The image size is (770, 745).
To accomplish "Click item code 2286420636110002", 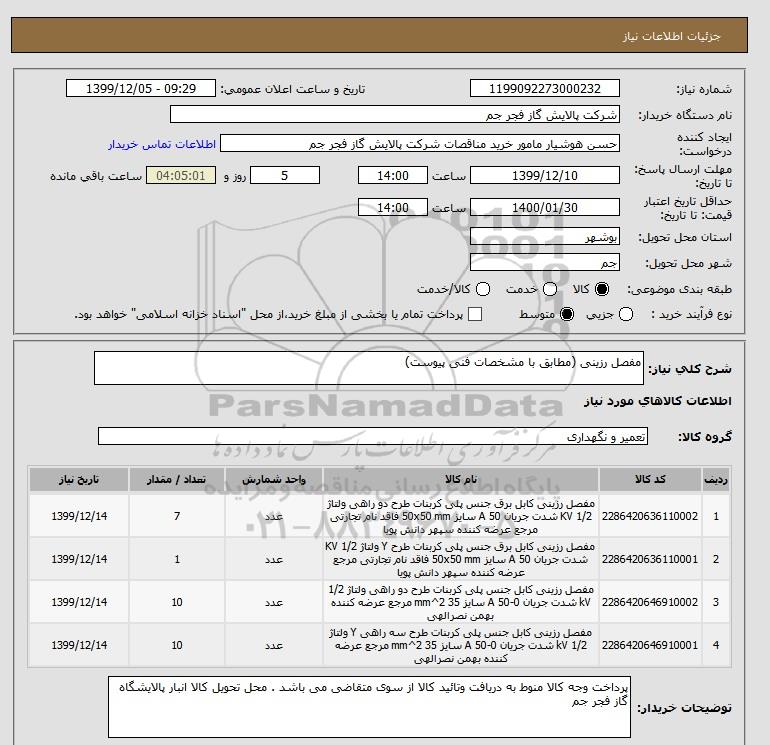I will (x=650, y=516).
